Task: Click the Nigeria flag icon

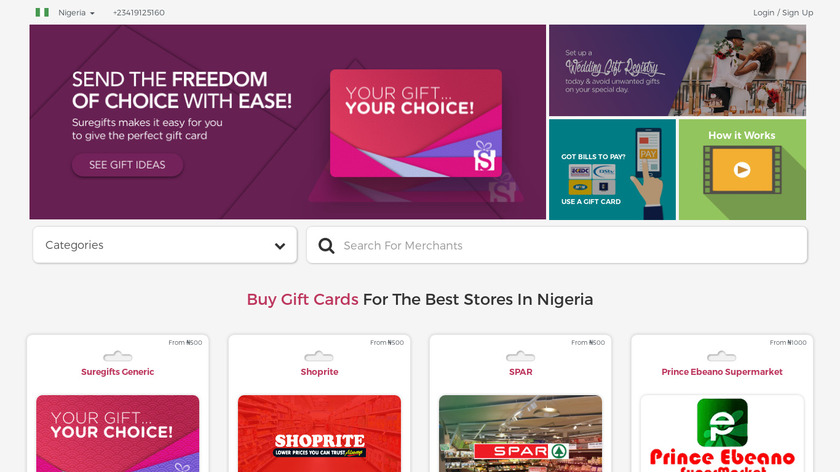Action: (x=42, y=12)
